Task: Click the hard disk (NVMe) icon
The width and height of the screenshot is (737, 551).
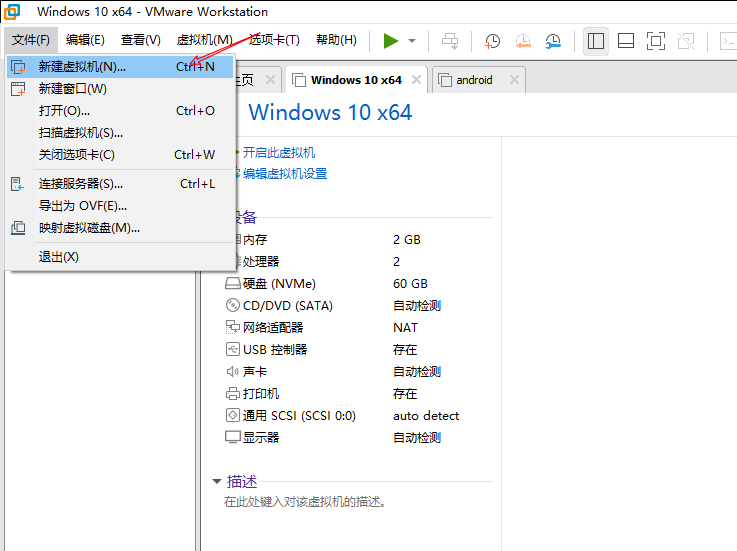Action: (x=233, y=283)
